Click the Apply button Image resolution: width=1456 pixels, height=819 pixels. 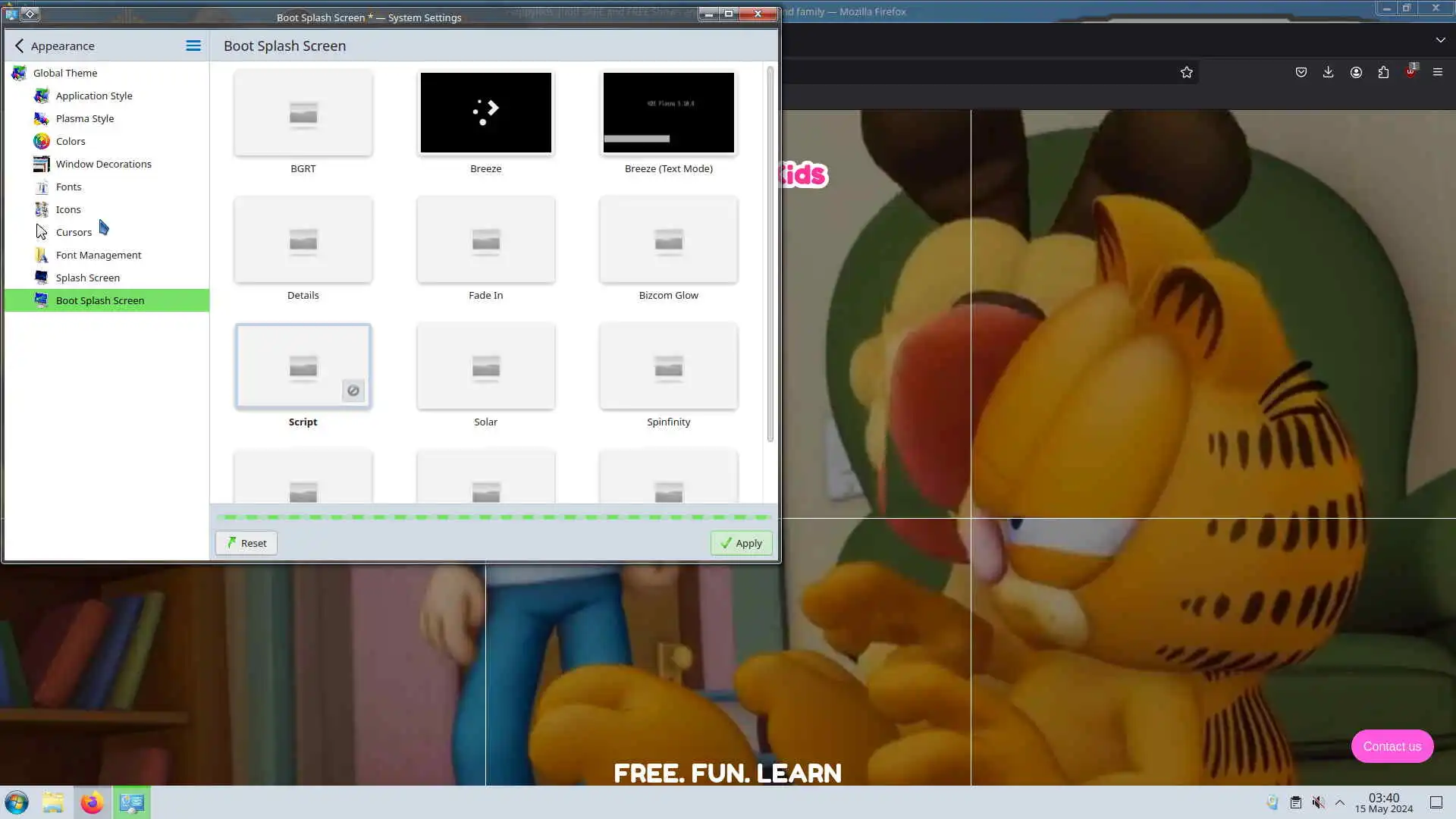(741, 543)
